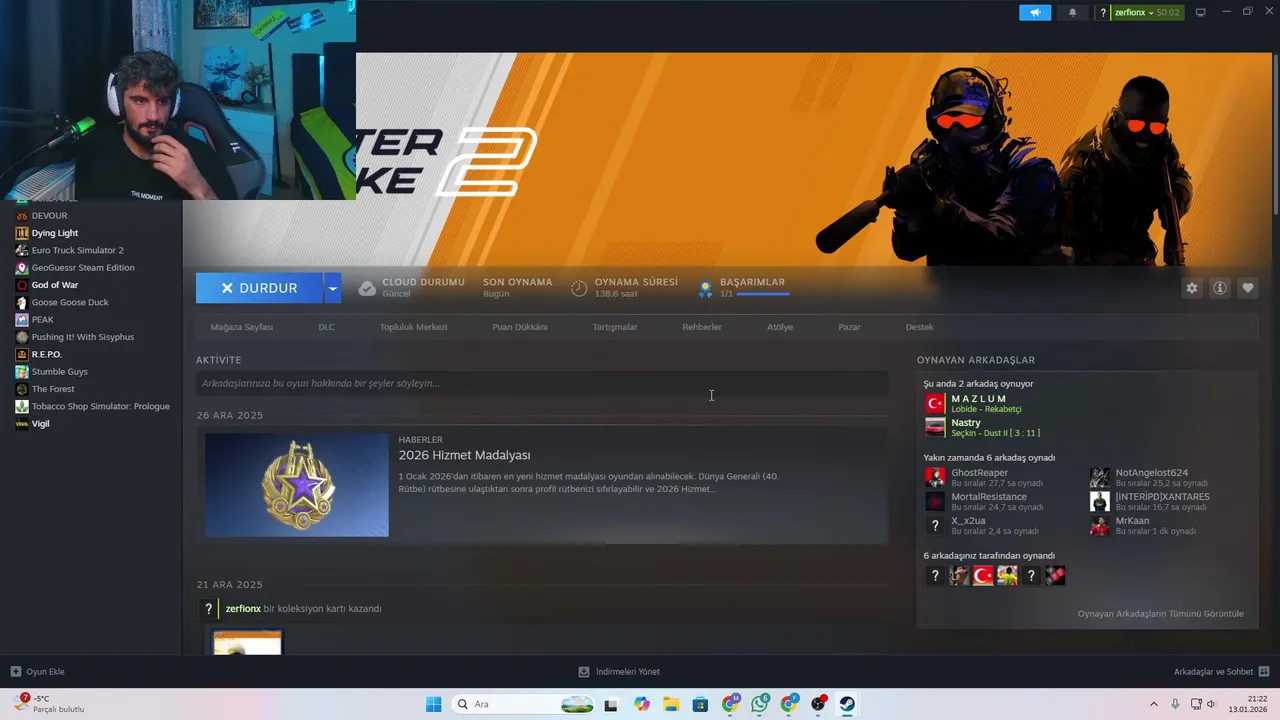Open WhatsApp from the taskbar
Viewport: 1280px width, 720px height.
click(760, 704)
